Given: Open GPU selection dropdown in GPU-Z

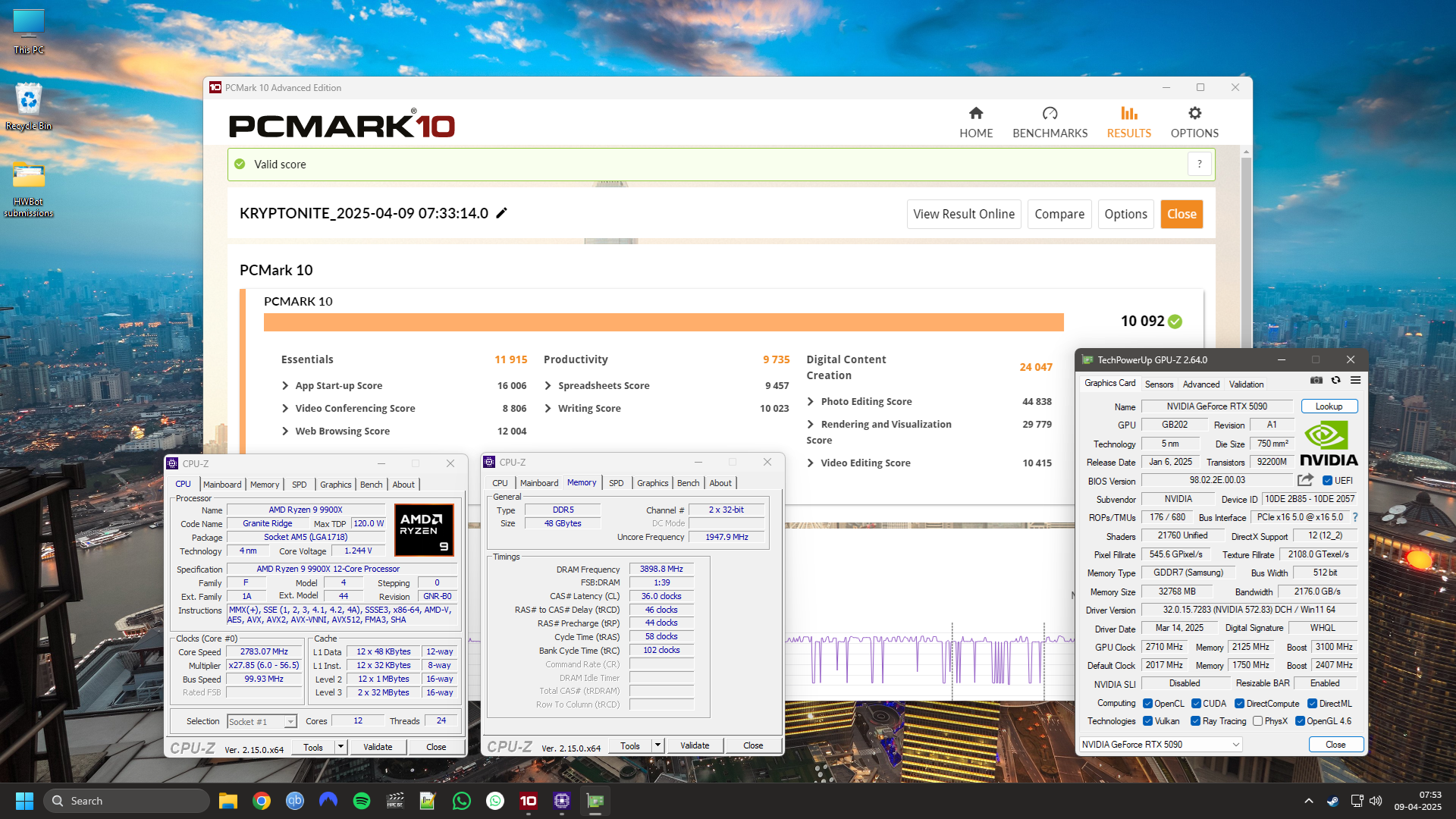Looking at the screenshot, I should coord(1161,745).
